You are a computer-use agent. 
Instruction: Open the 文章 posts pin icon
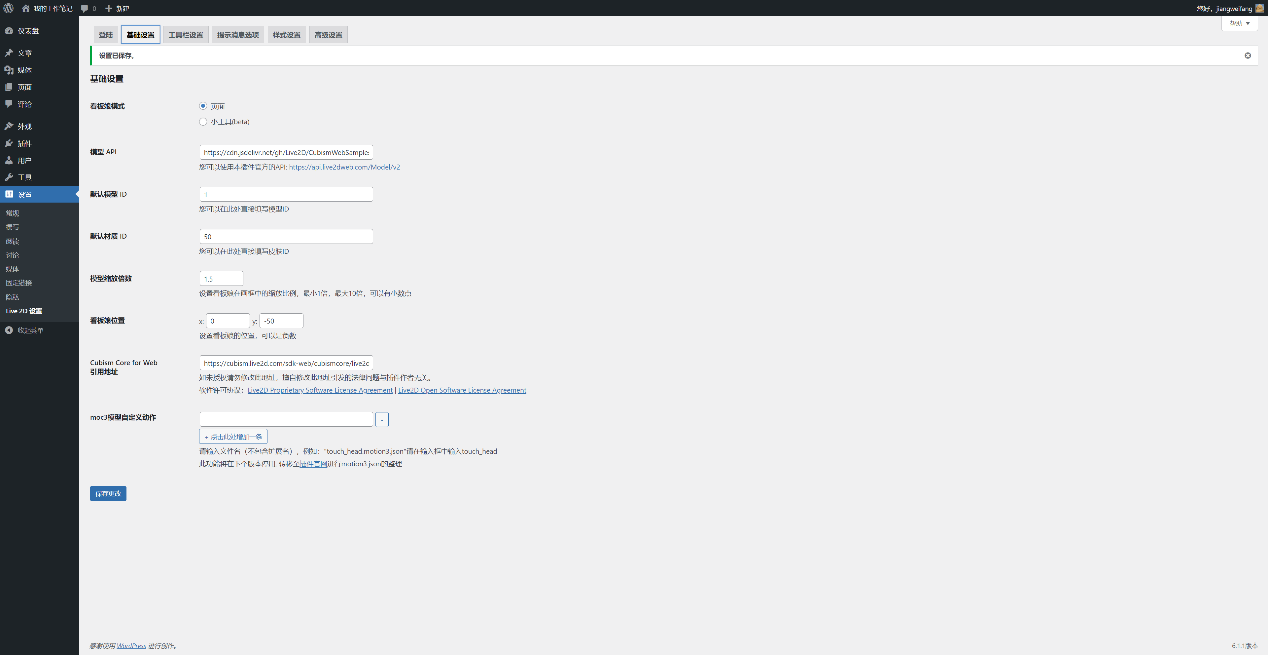click(x=9, y=53)
